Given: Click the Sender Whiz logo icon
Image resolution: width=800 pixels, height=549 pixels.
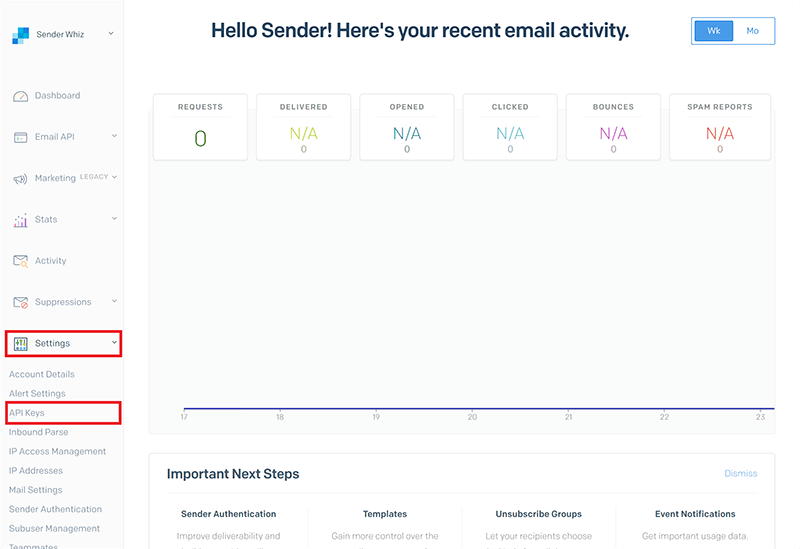Looking at the screenshot, I should click(x=21, y=36).
